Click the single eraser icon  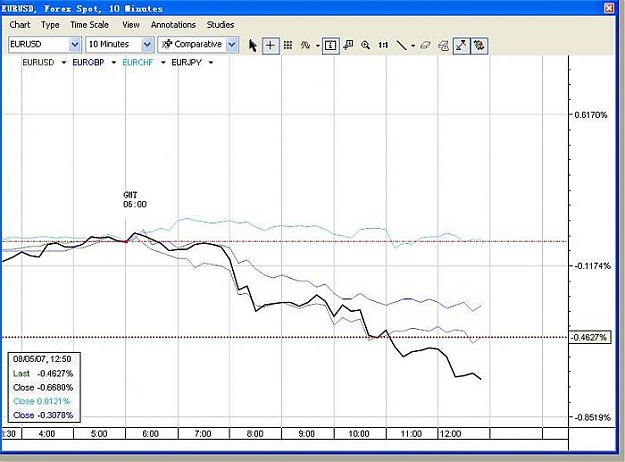coord(425,45)
